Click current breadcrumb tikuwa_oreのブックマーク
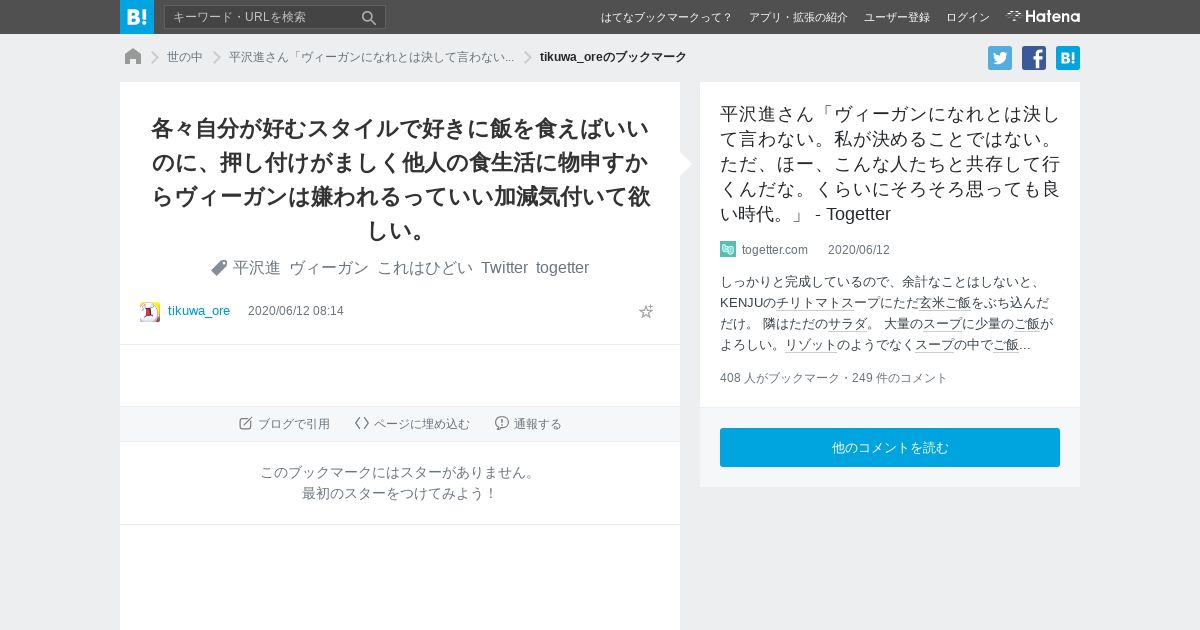 coord(613,57)
